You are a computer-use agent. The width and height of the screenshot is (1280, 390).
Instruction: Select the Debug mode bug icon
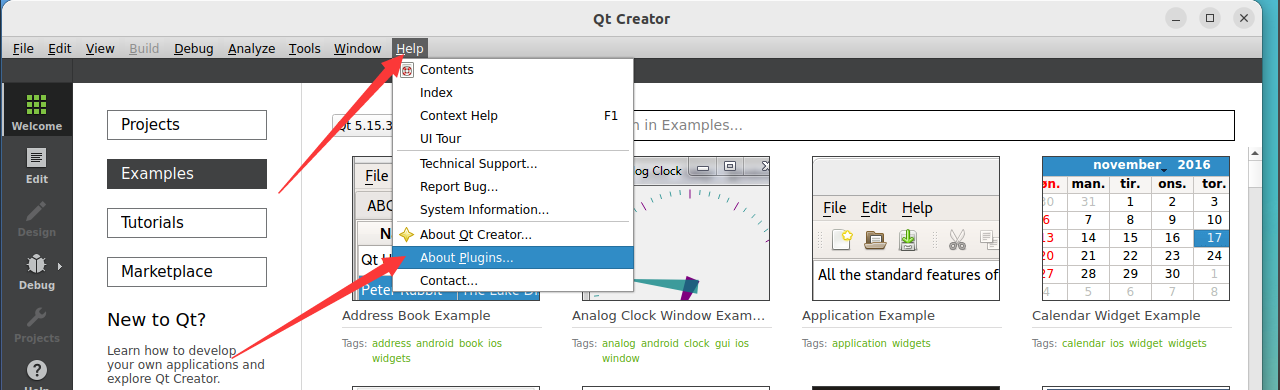[x=37, y=264]
